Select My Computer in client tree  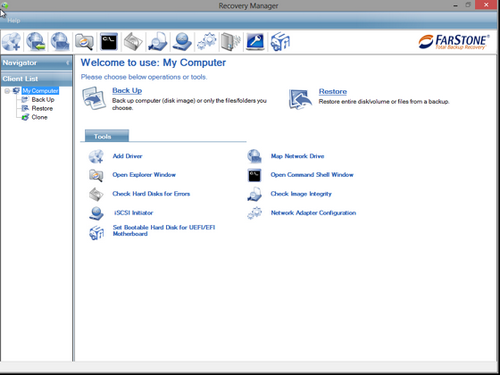pos(40,91)
